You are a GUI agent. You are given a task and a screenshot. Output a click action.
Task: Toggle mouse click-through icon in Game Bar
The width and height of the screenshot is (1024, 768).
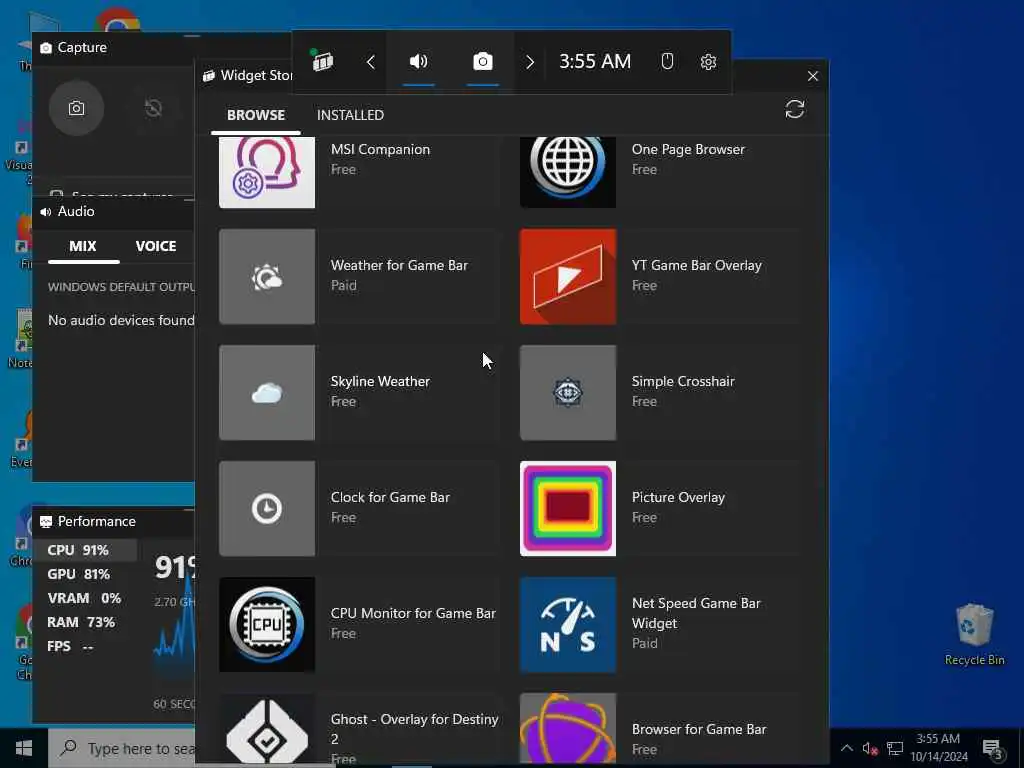coord(667,61)
